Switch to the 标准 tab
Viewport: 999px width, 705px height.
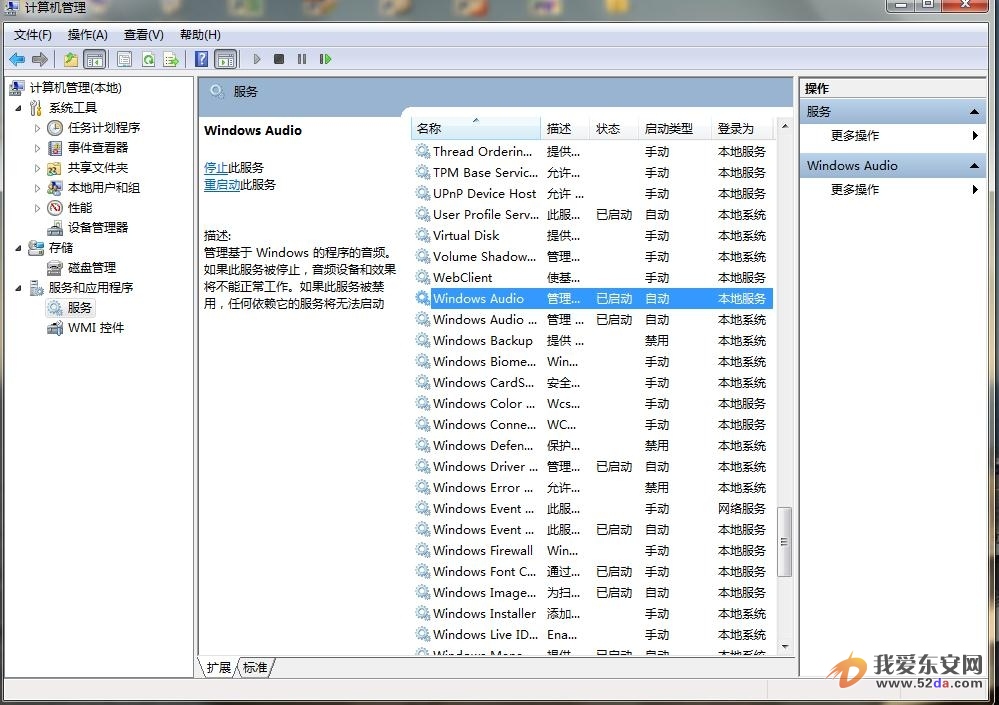click(255, 667)
